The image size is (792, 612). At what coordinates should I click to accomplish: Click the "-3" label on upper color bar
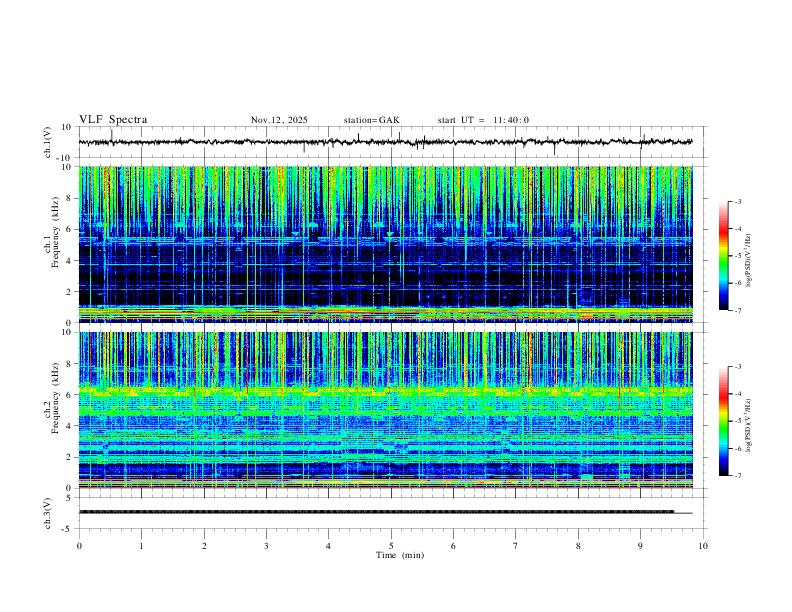(737, 201)
